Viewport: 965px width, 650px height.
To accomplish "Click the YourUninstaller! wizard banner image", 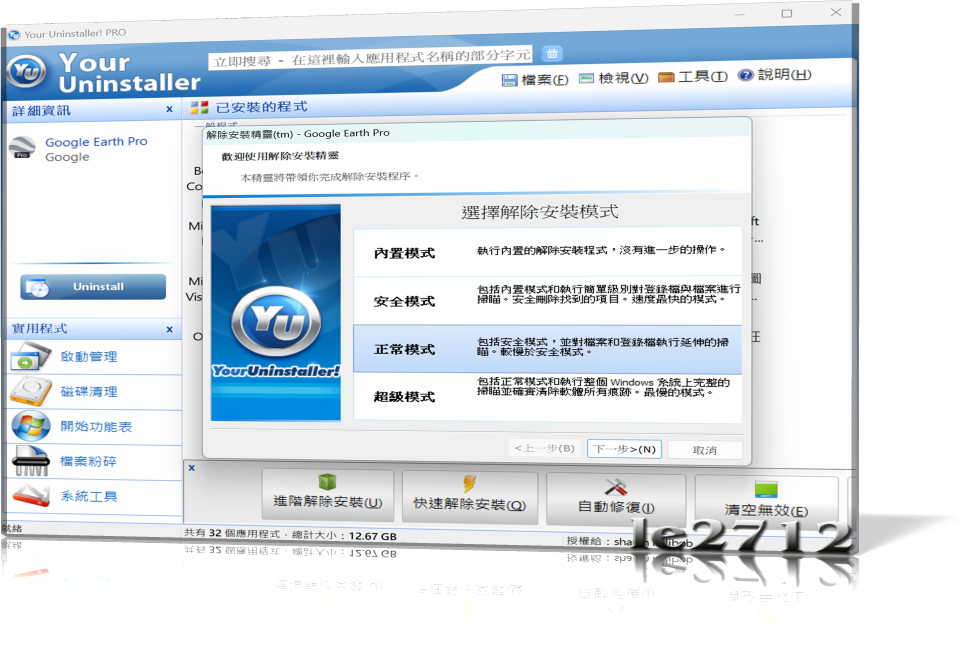I will pos(276,313).
